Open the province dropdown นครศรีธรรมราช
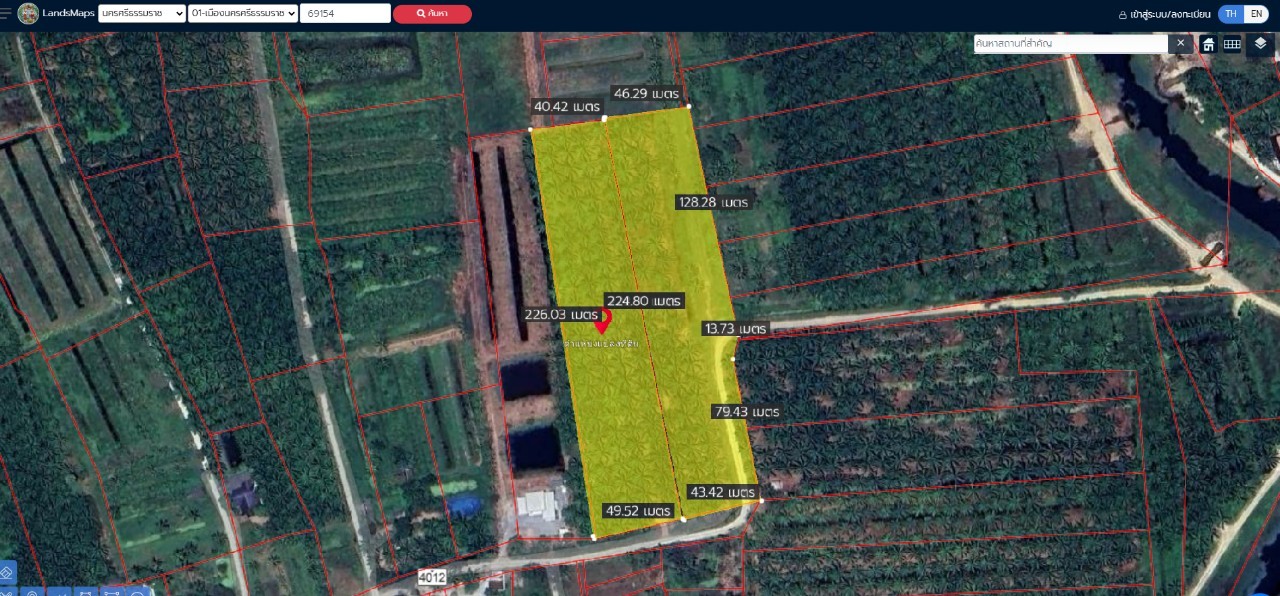This screenshot has width=1280, height=596. tap(142, 14)
